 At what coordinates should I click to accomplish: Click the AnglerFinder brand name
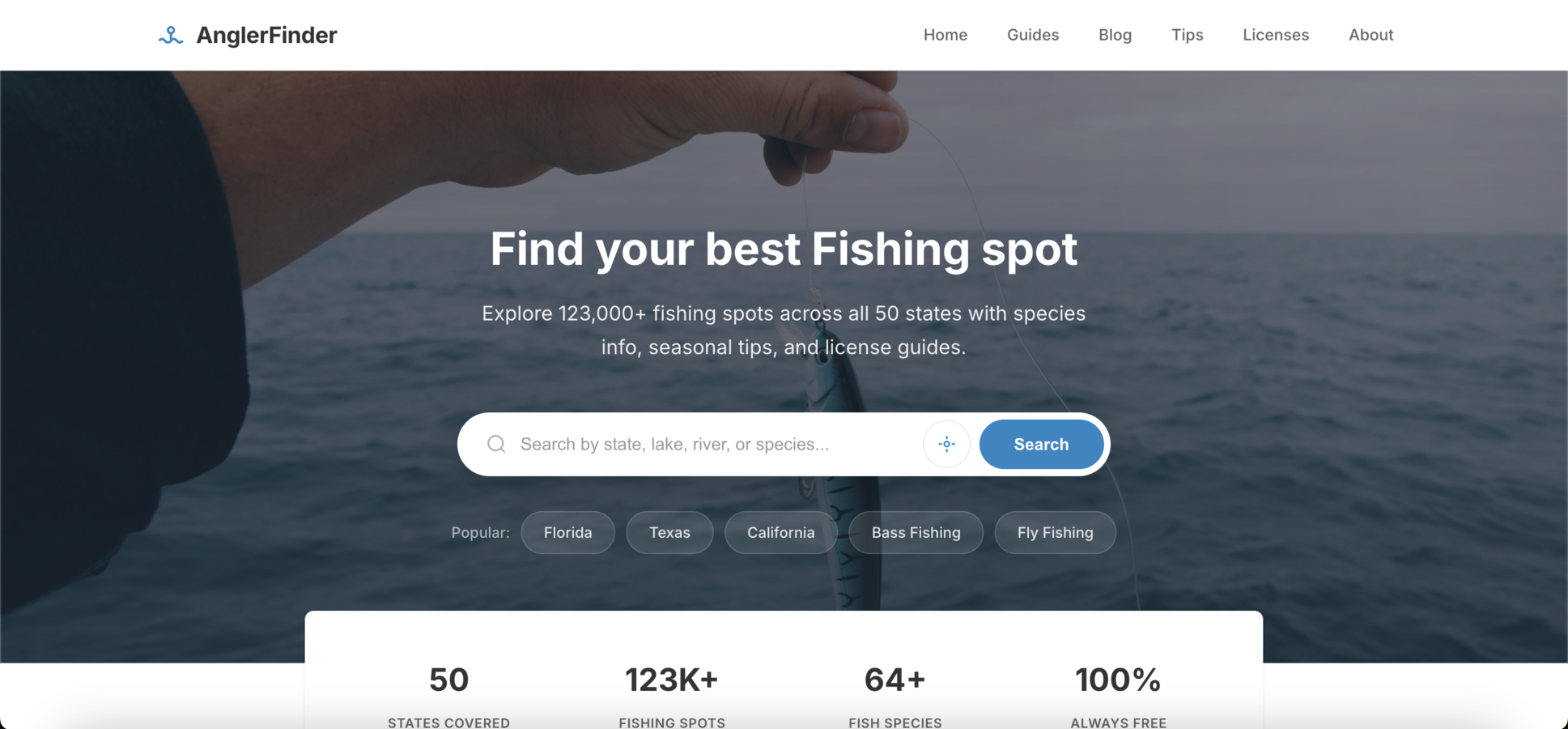click(x=266, y=35)
